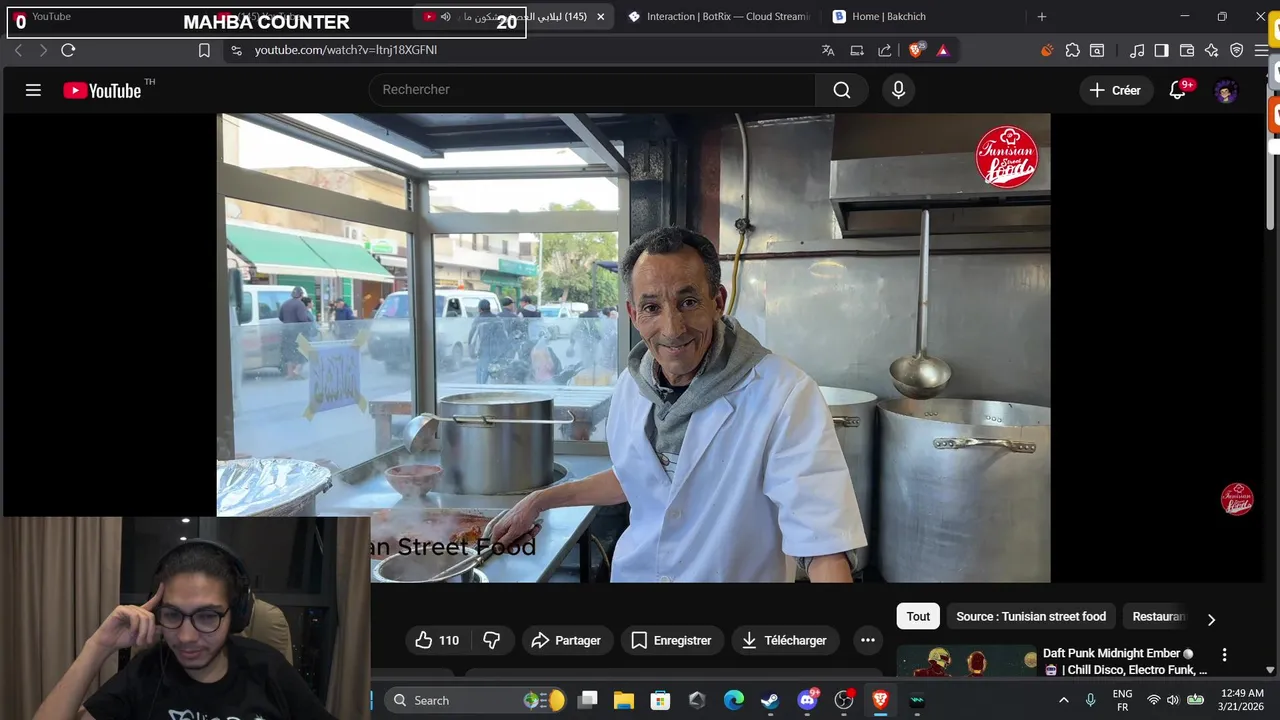Go to the YouTube home logo
Image resolution: width=1280 pixels, height=720 pixels.
(103, 90)
